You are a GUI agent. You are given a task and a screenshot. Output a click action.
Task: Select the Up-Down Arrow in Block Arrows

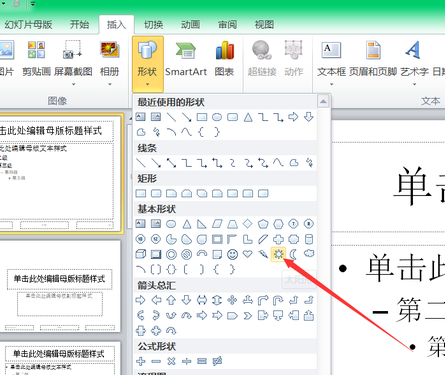point(217,300)
